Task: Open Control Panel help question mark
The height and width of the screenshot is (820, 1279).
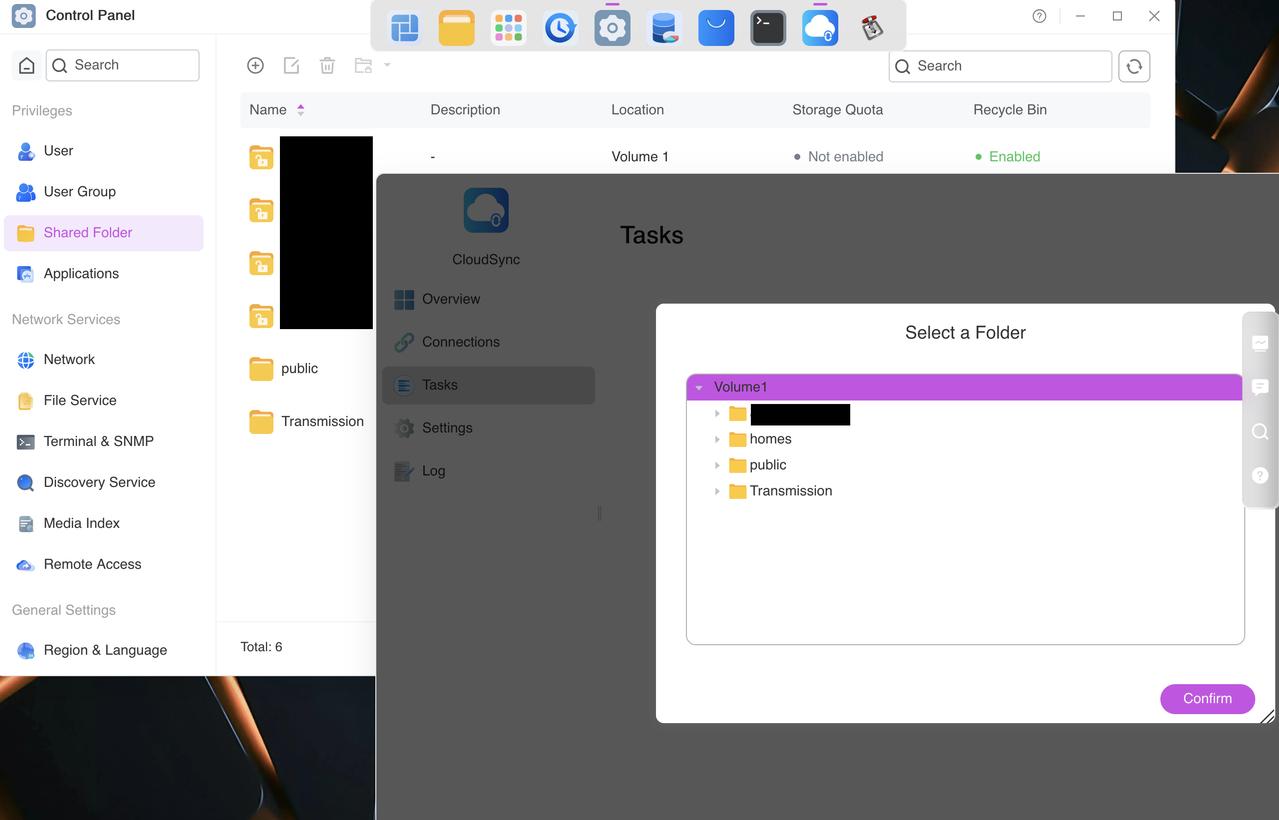Action: click(x=1040, y=16)
